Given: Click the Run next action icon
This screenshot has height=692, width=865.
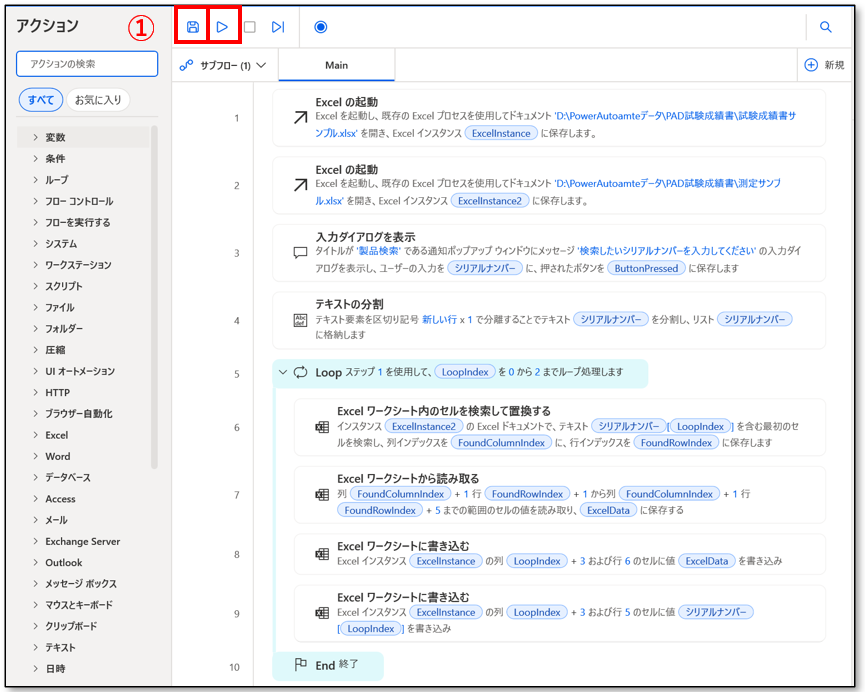Looking at the screenshot, I should [x=278, y=27].
